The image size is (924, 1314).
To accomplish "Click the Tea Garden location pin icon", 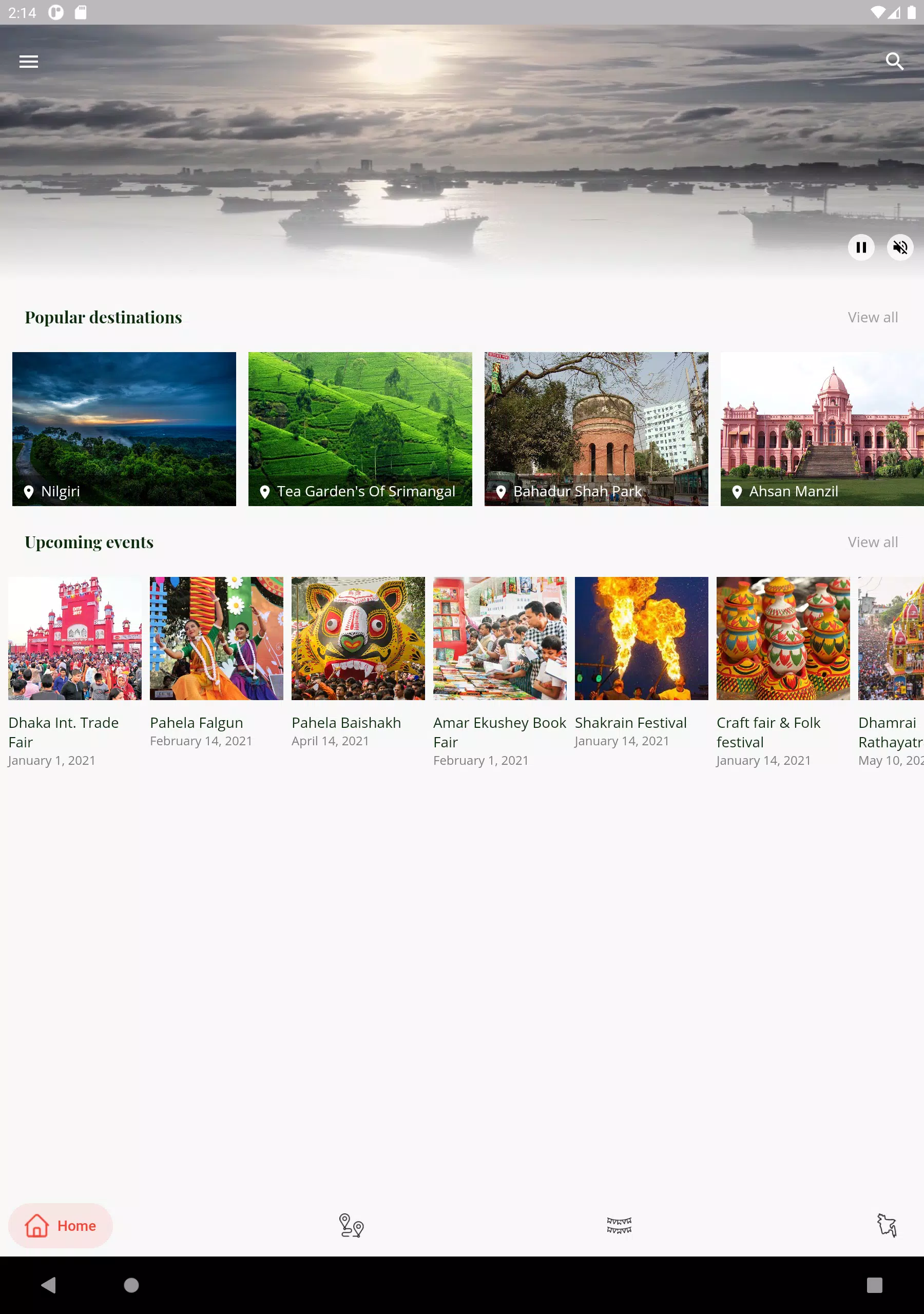I will [264, 492].
